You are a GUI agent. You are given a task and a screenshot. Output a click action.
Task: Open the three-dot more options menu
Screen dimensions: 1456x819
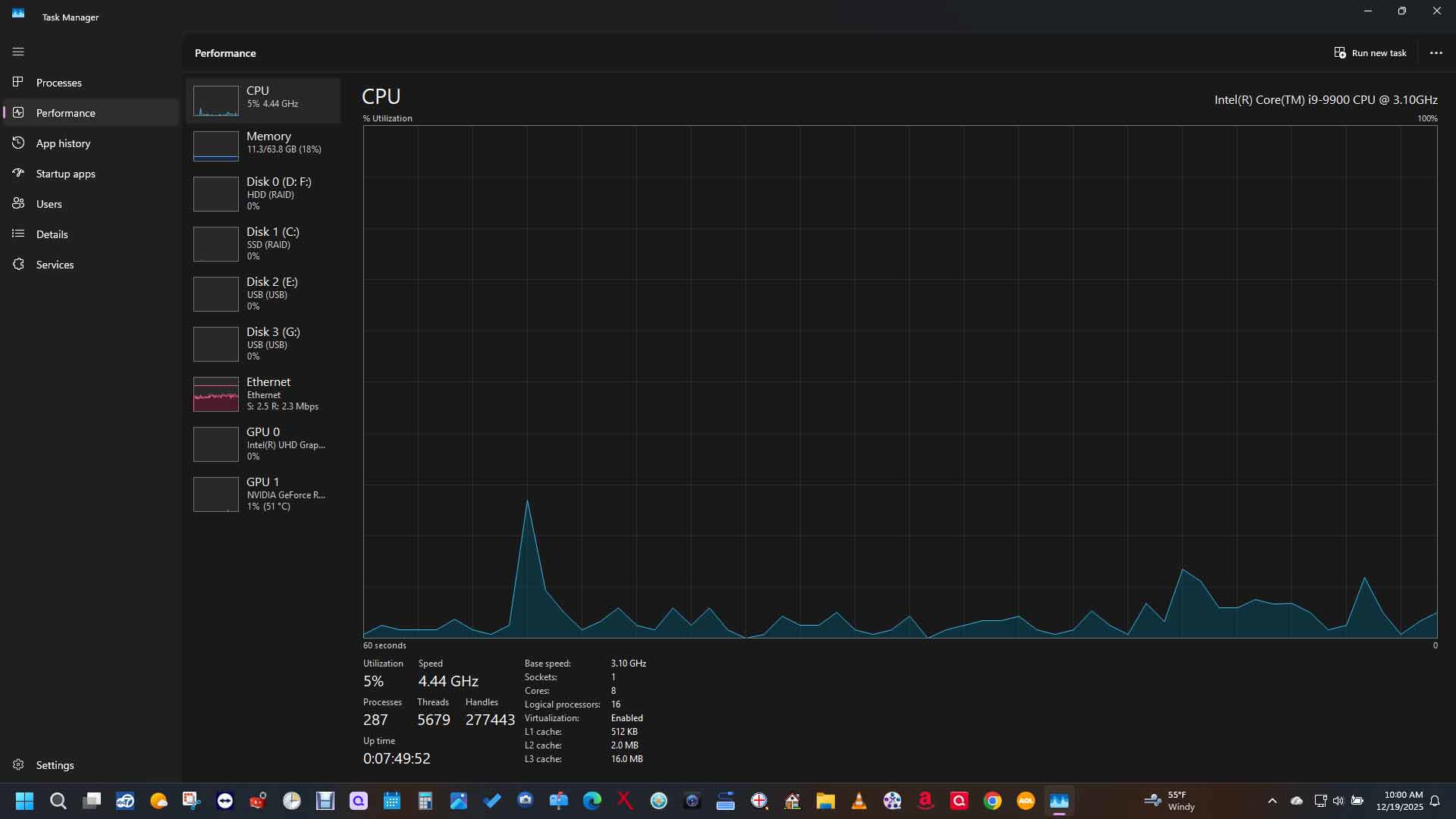1436,53
